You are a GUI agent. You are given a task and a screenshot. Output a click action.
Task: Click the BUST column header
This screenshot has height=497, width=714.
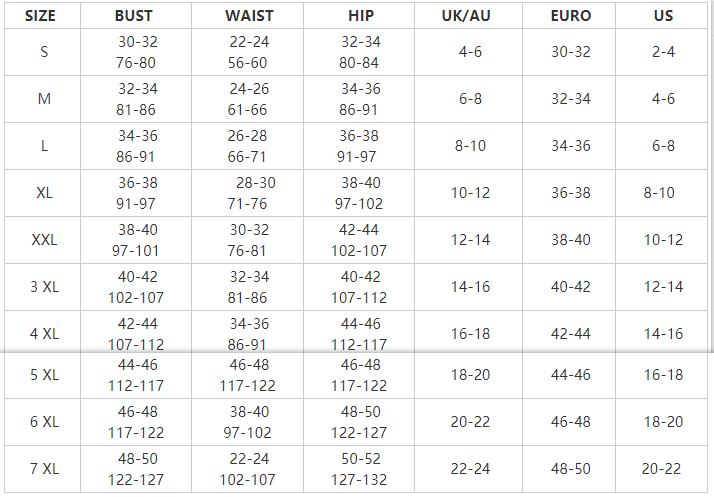tap(134, 16)
